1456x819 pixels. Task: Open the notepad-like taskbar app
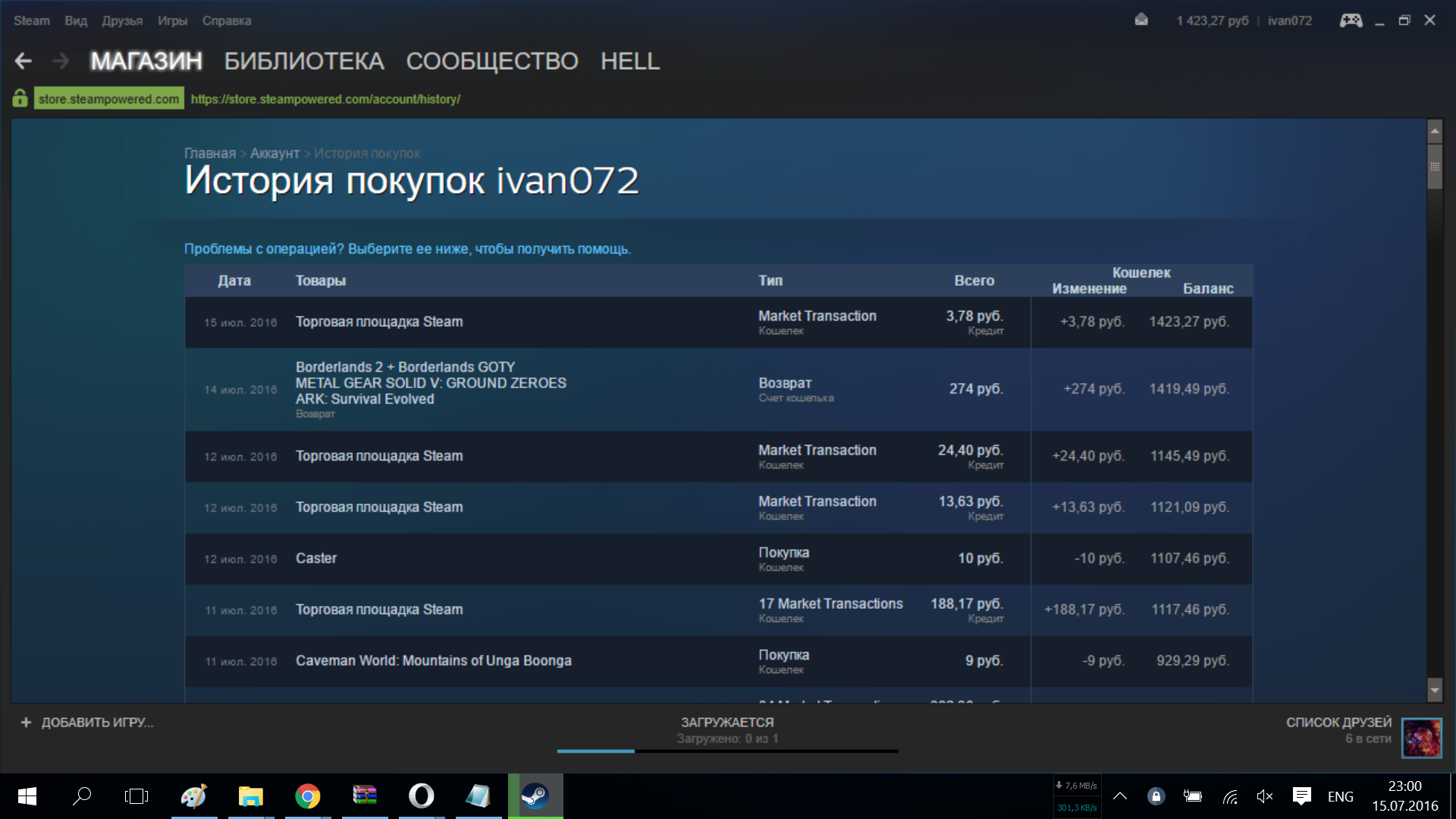coord(479,796)
